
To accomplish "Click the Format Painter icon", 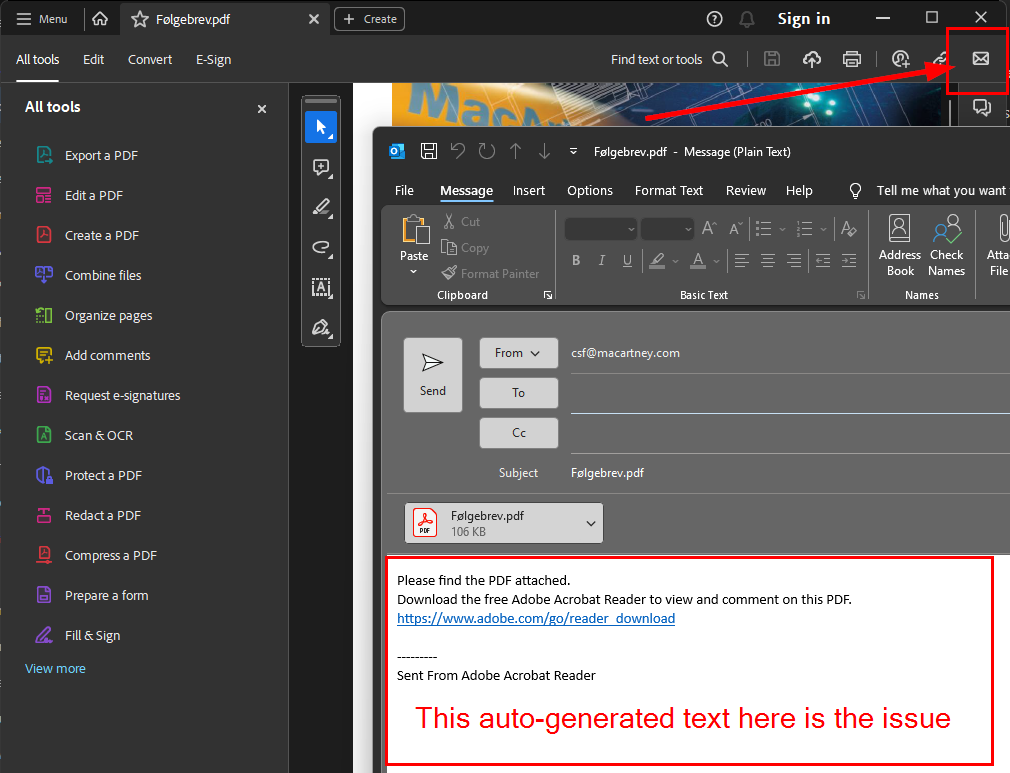I will click(449, 272).
